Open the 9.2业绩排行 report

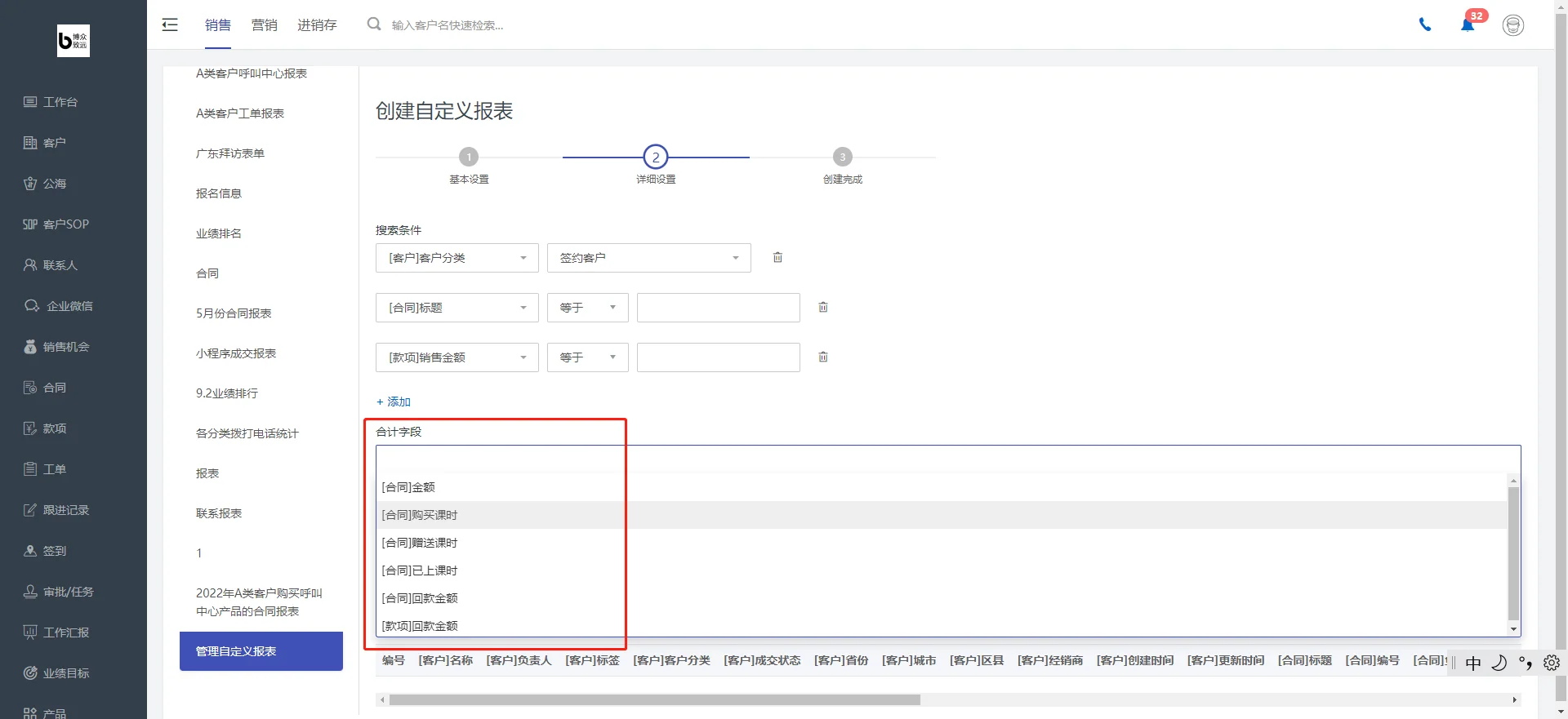click(x=227, y=393)
